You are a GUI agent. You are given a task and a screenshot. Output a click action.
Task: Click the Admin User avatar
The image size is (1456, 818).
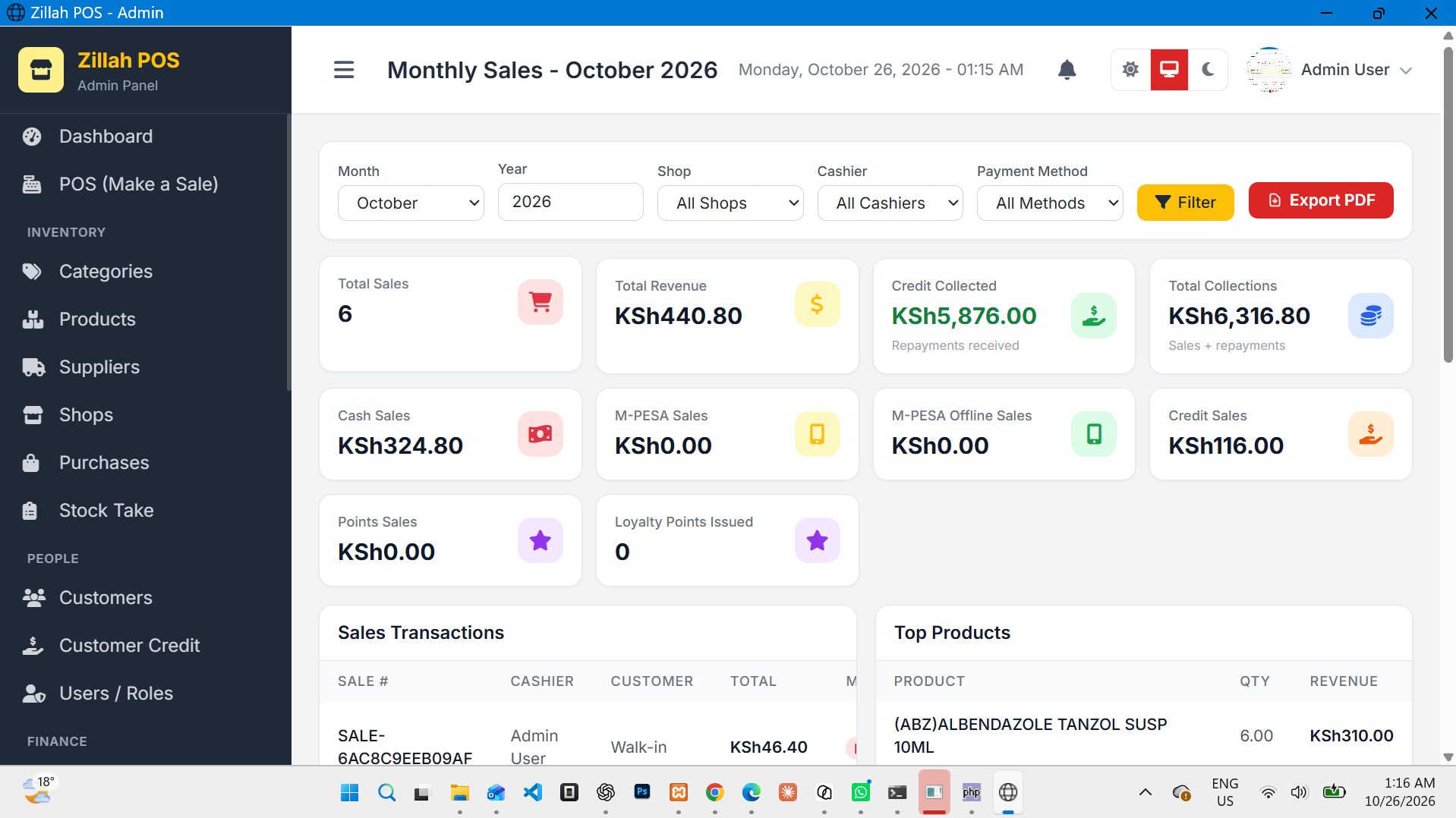point(1268,70)
